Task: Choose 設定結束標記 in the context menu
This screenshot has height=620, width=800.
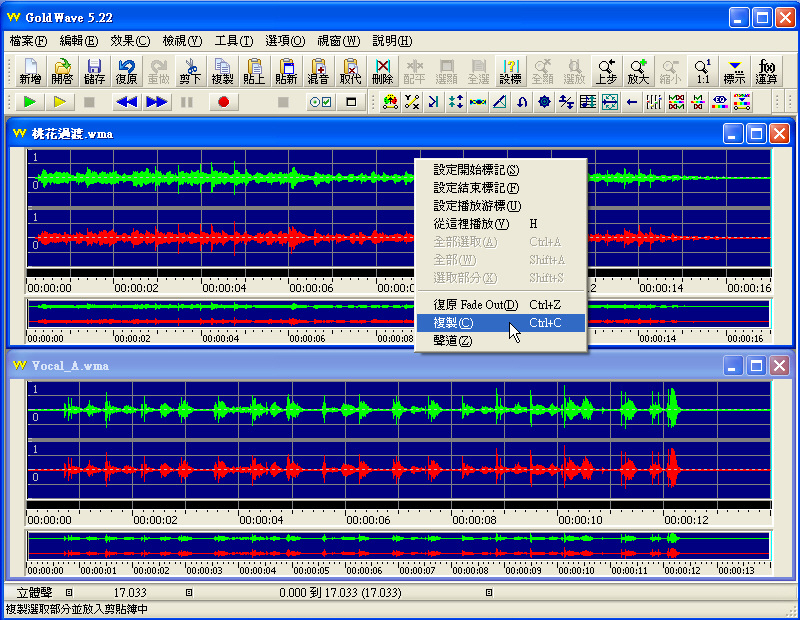Action: click(x=501, y=188)
